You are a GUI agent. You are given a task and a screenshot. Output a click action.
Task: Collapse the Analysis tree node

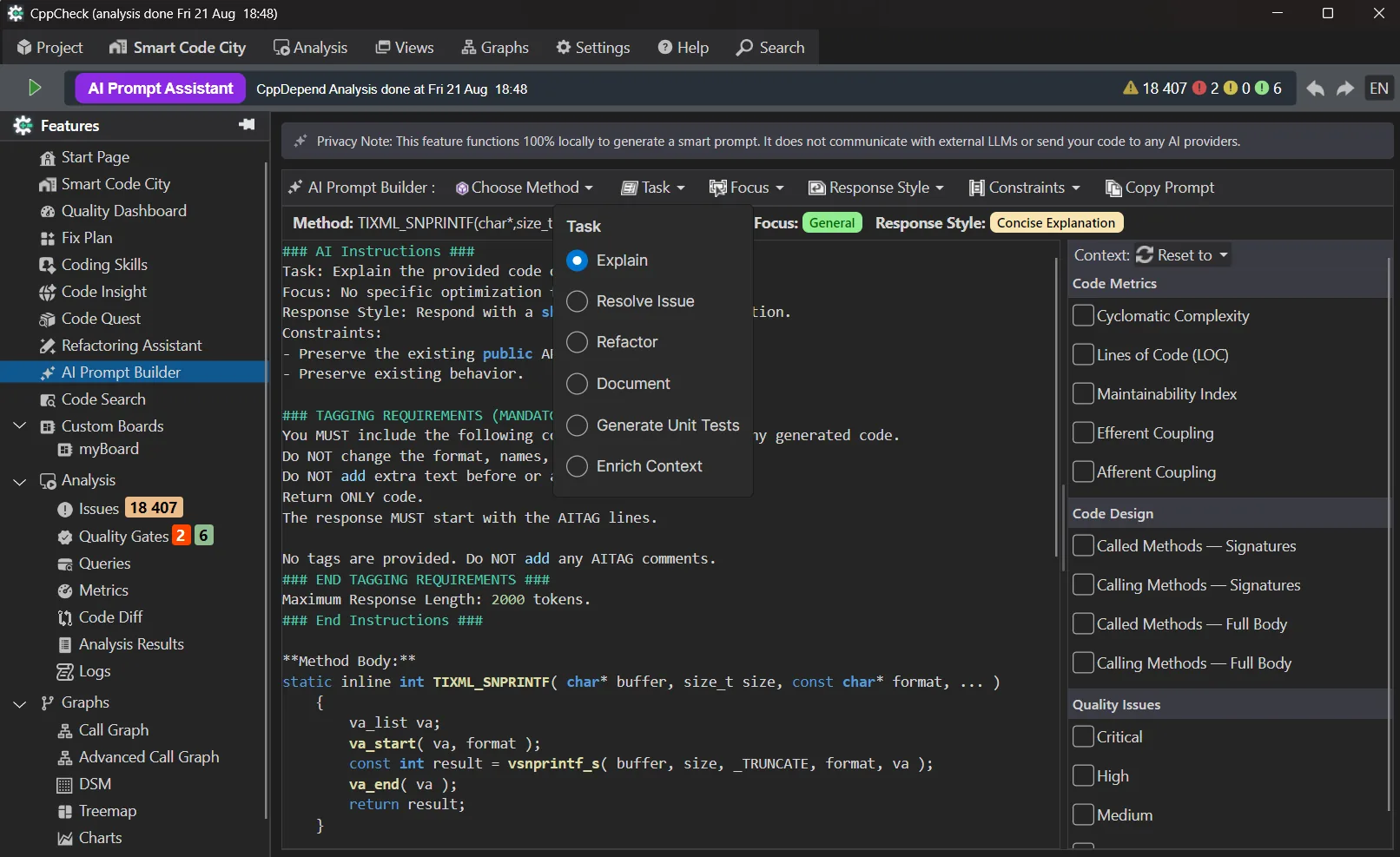click(20, 481)
